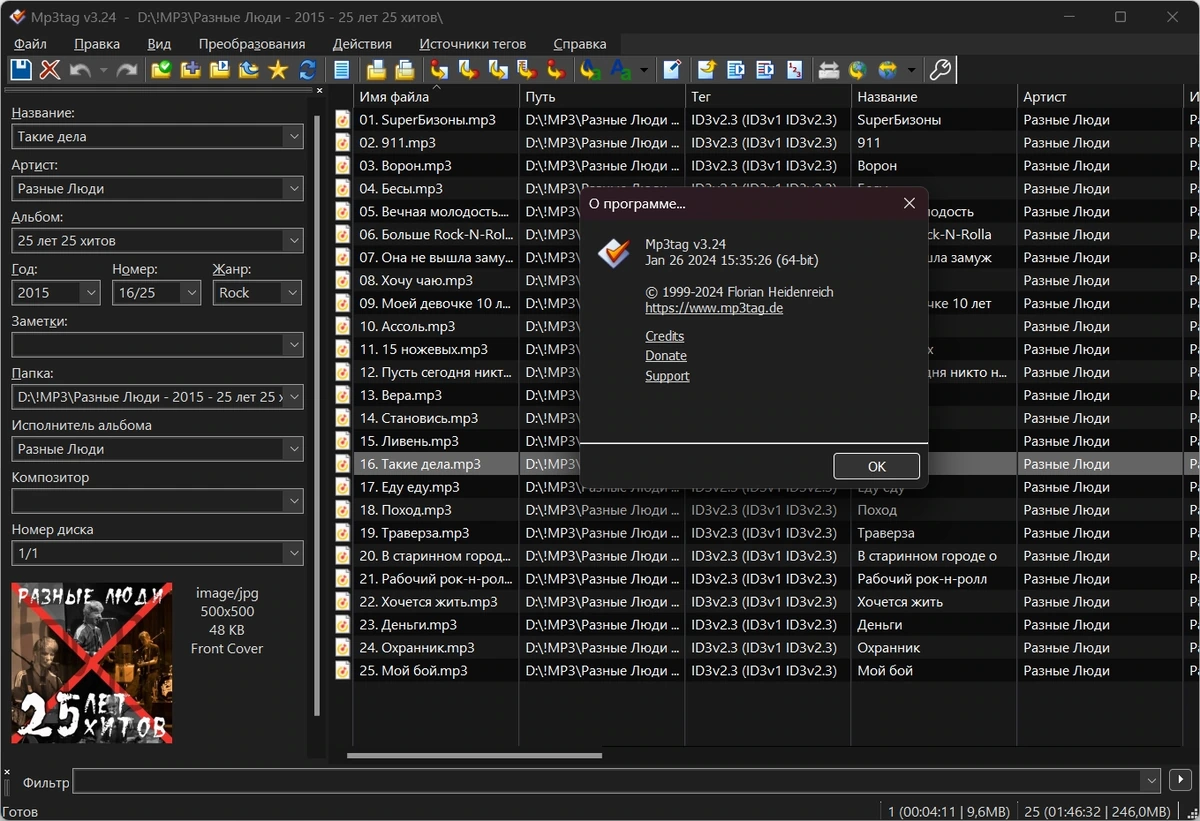Click the Заметки input field

tap(147, 344)
